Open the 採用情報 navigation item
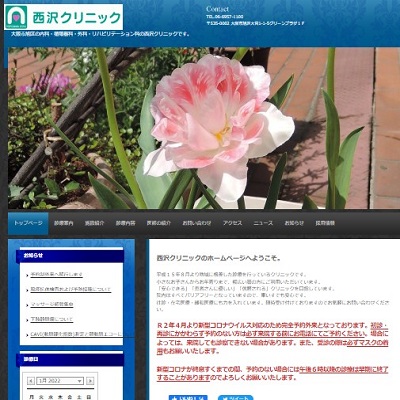 pyautogui.click(x=325, y=223)
